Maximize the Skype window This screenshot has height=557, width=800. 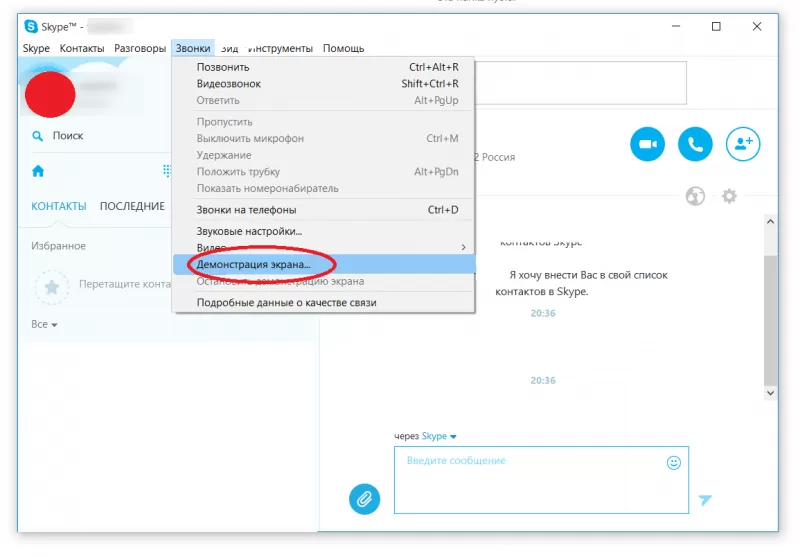[x=716, y=27]
